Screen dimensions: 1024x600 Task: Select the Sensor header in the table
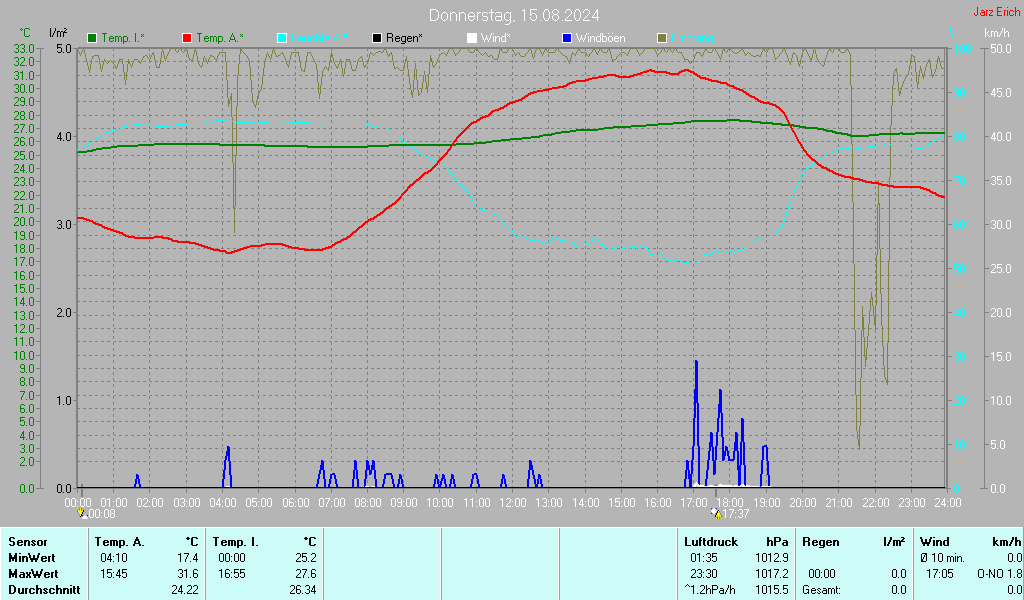(x=27, y=541)
